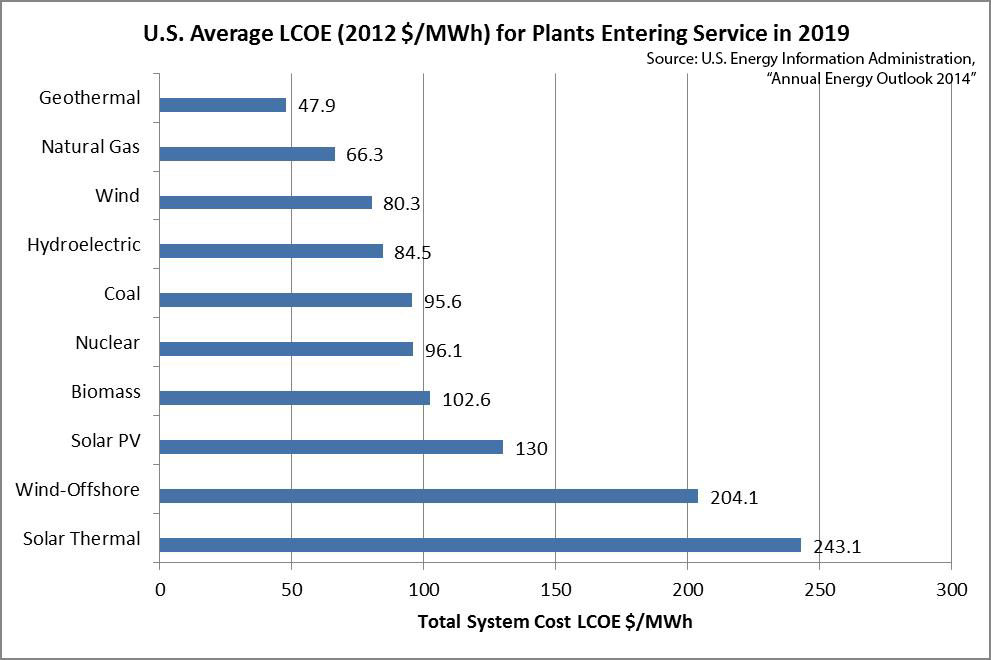Click the Wind-Offshore bar in the chart

429,496
